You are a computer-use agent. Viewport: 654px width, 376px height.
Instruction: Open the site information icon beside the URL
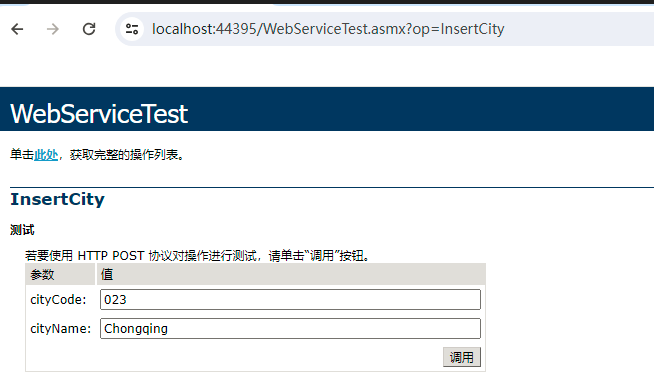pyautogui.click(x=132, y=29)
